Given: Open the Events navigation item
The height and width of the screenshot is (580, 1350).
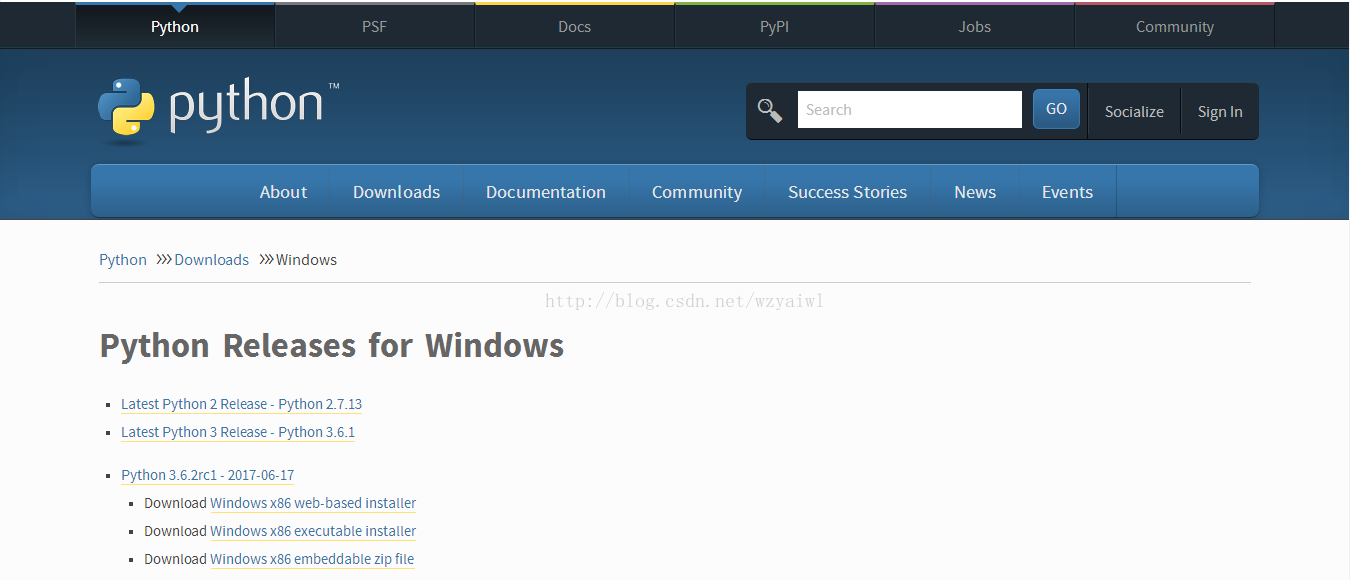Looking at the screenshot, I should tap(1067, 192).
